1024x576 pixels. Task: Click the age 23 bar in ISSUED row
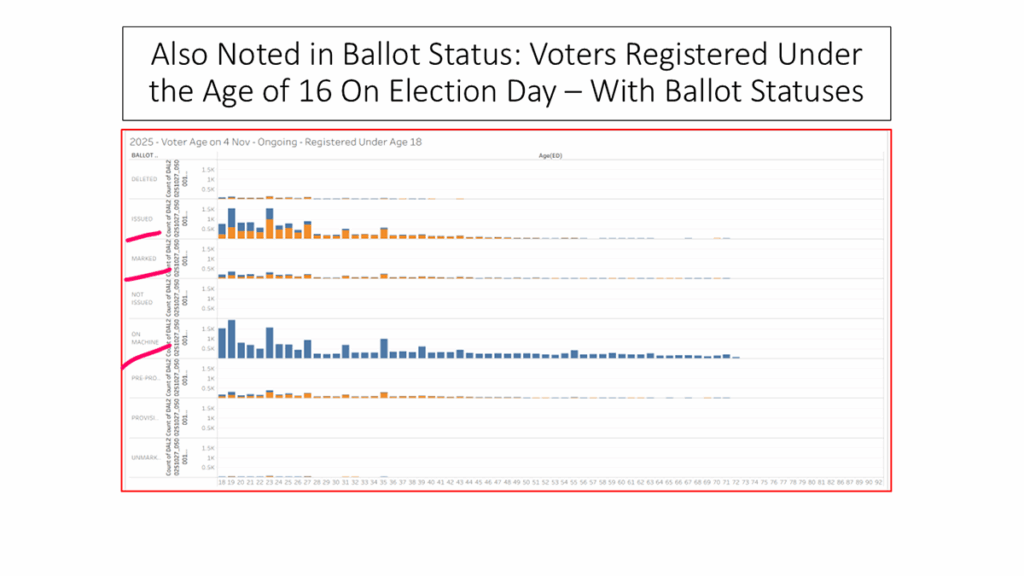270,222
